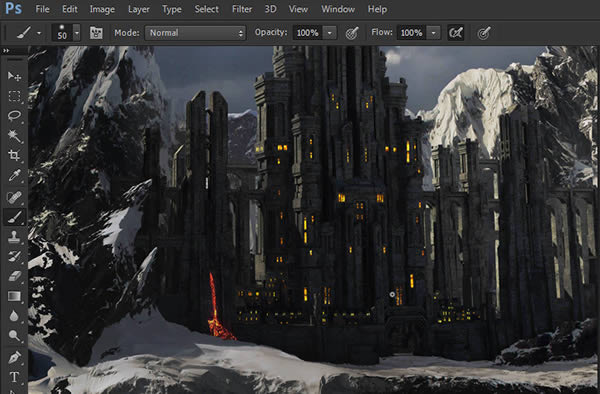
Task: Open the brush preset picker arrow
Action: tap(77, 33)
